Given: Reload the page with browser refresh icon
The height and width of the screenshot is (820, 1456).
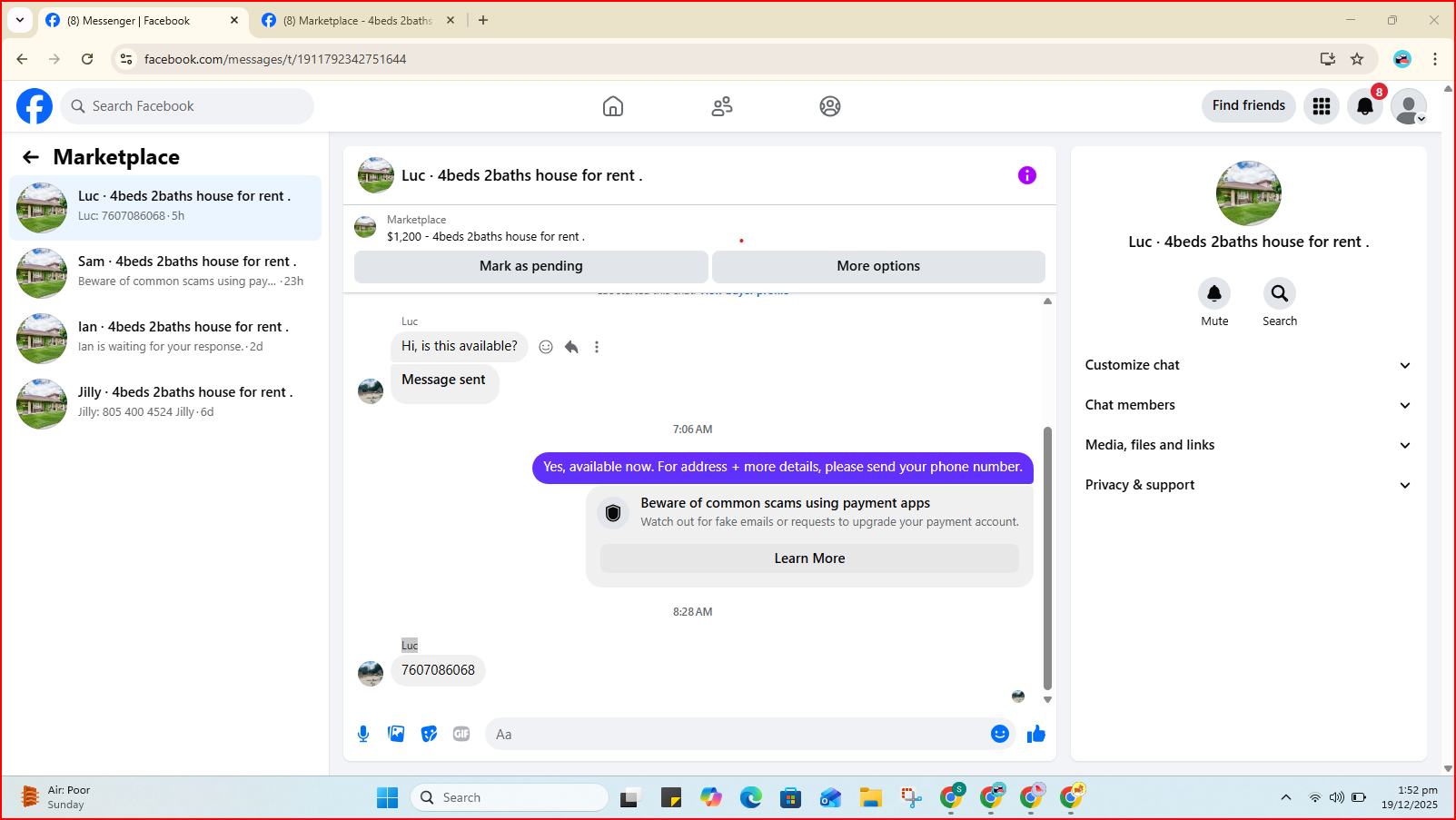Looking at the screenshot, I should (x=87, y=59).
